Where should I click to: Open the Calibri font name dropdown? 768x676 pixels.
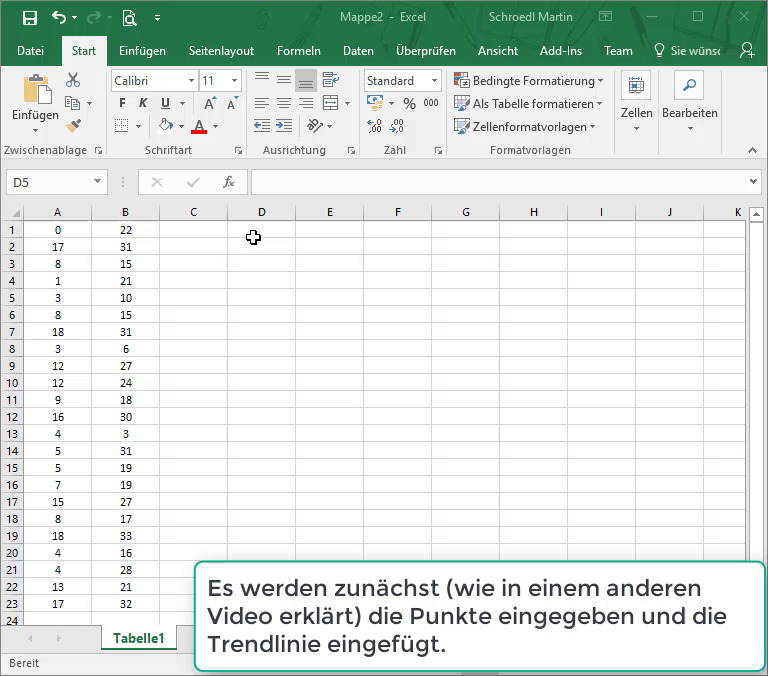pyautogui.click(x=191, y=80)
